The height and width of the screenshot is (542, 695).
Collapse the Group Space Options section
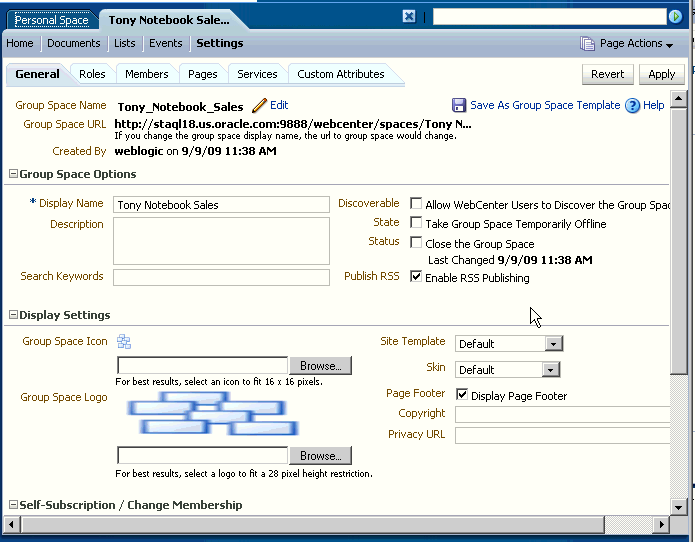coord(13,174)
